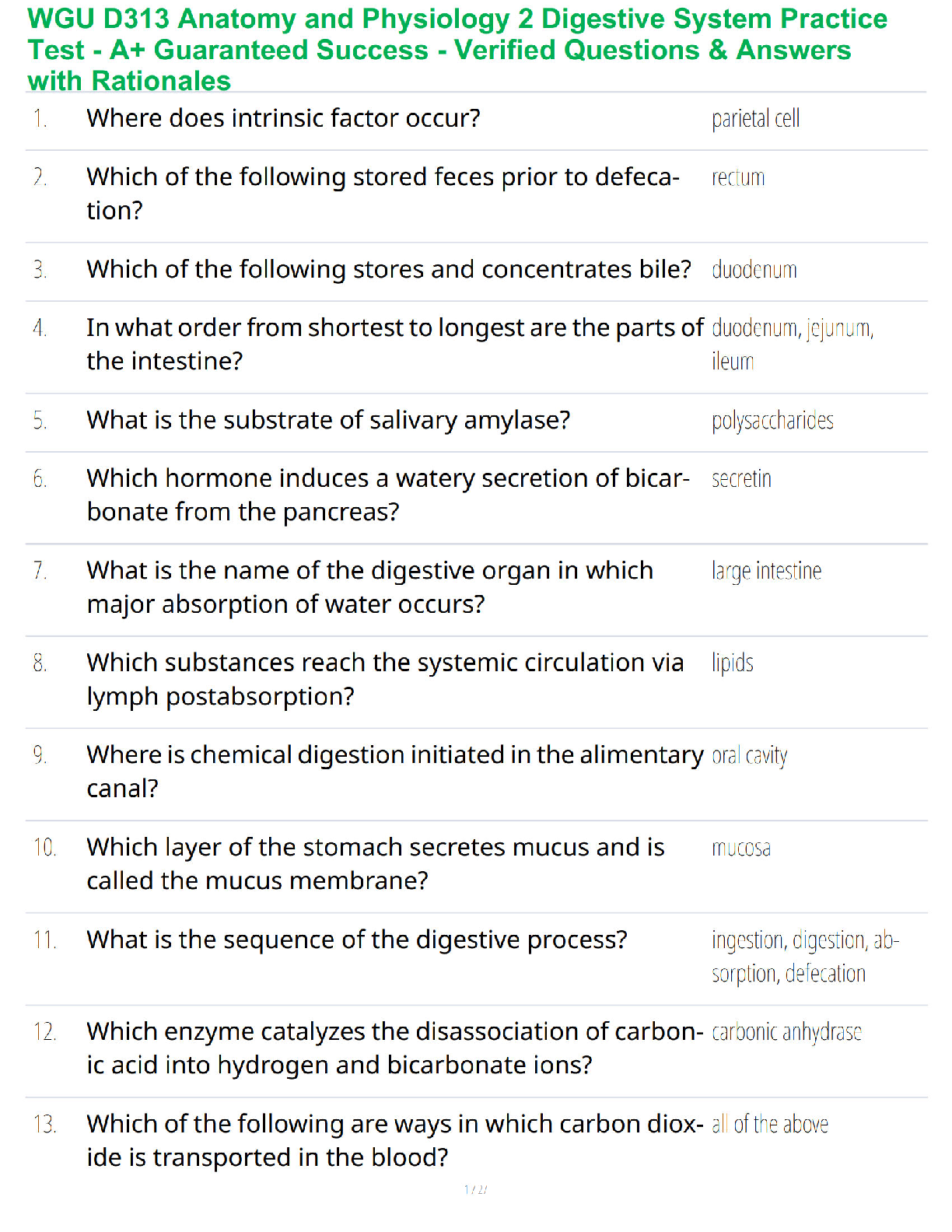Click the question about storing and concentrating bile

coord(389,269)
